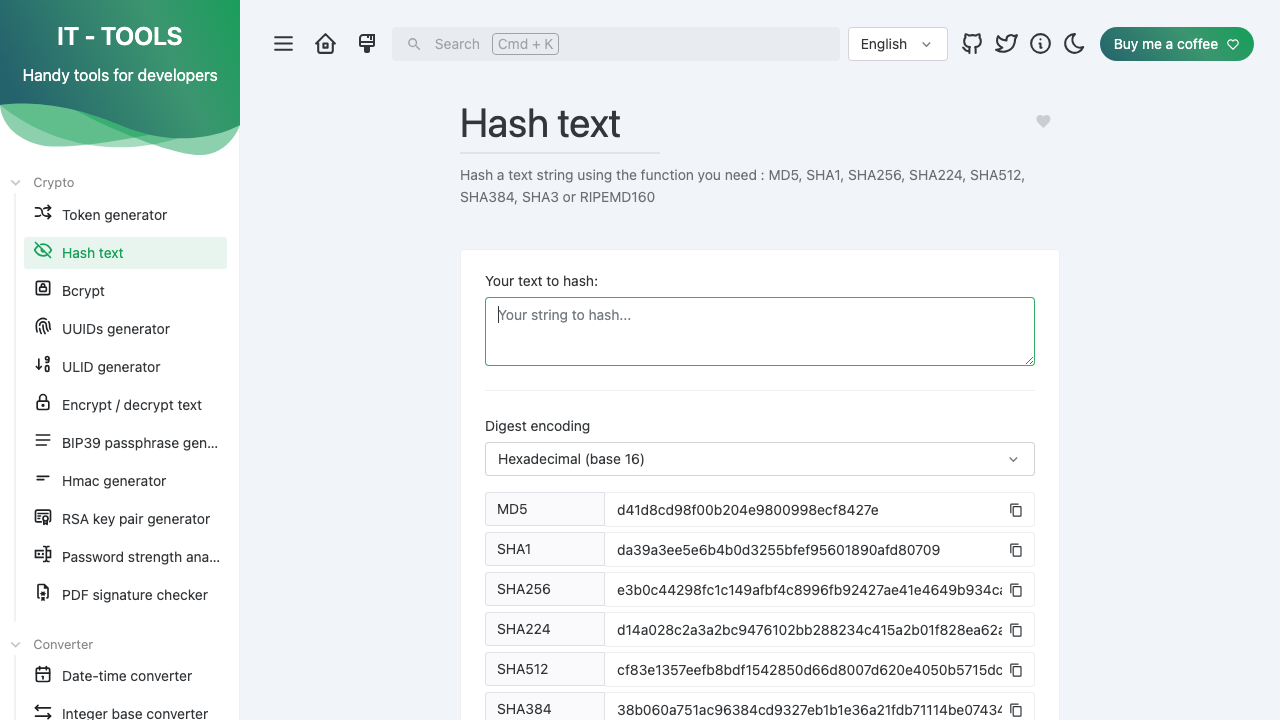The height and width of the screenshot is (720, 1280).
Task: Toggle the sidebar menu hamburger icon
Action: [284, 44]
